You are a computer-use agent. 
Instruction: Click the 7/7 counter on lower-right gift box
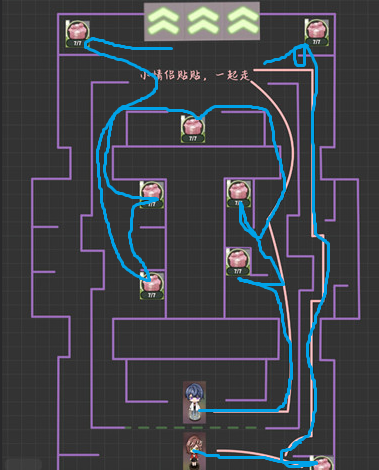click(238, 271)
